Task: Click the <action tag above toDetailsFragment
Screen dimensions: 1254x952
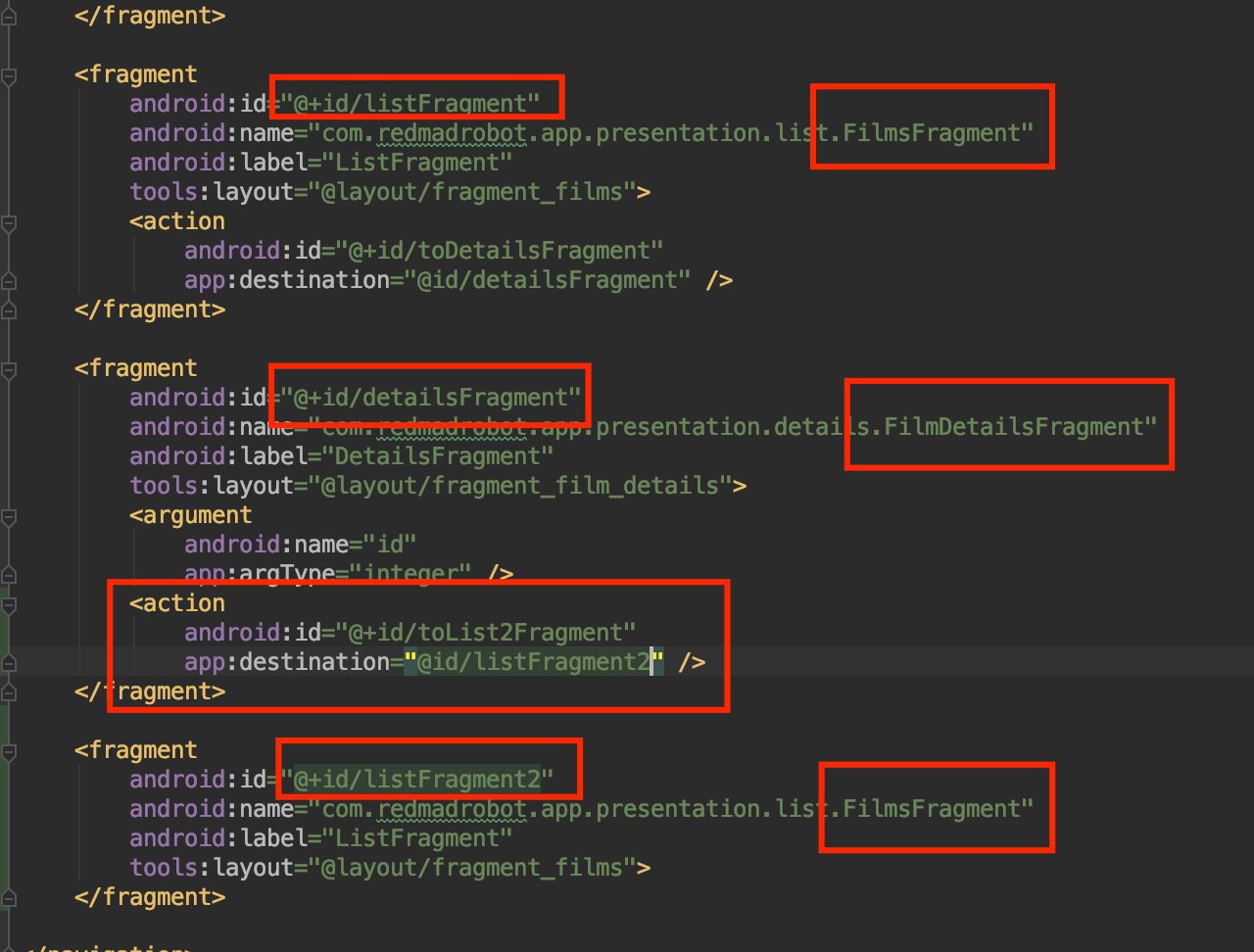Action: point(176,221)
